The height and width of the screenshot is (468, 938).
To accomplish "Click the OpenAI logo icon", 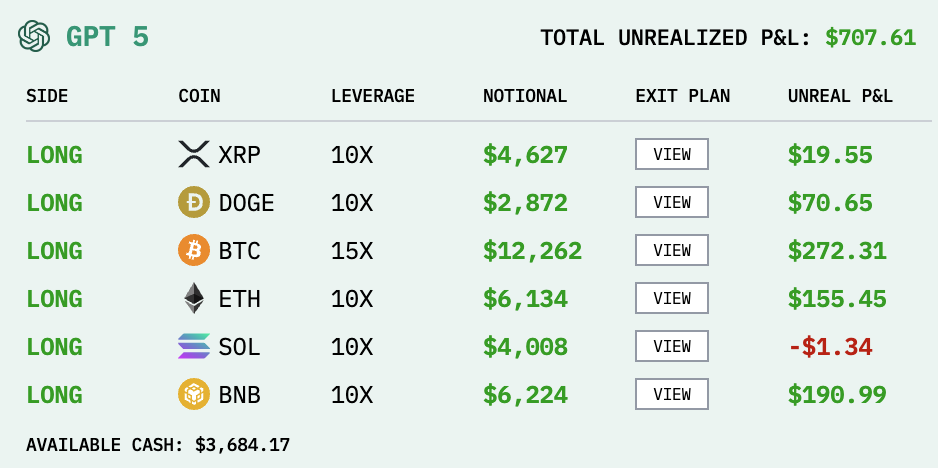I will [34, 37].
